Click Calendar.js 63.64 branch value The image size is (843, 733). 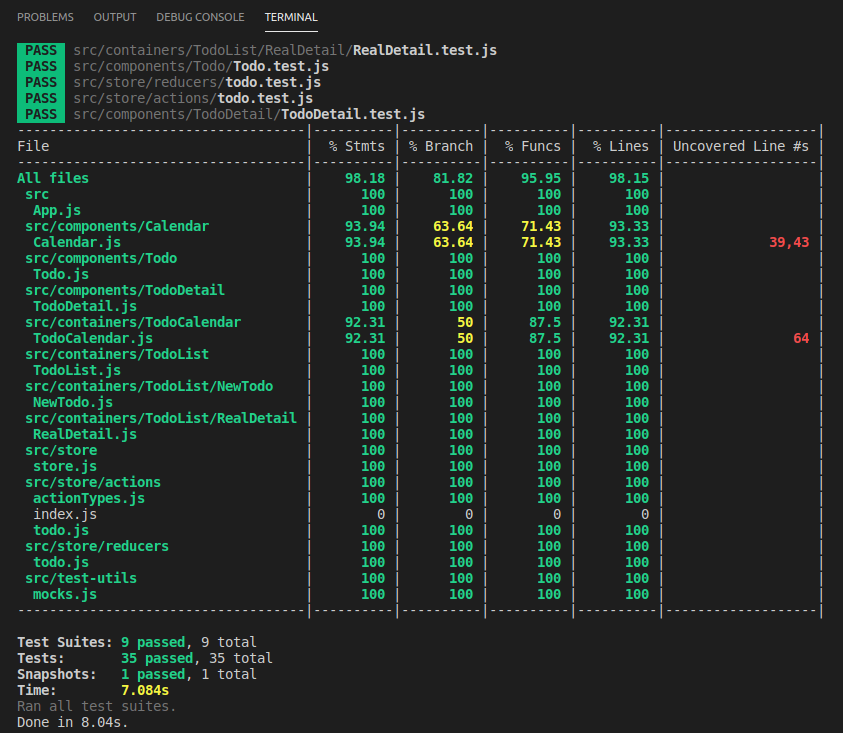(x=453, y=243)
